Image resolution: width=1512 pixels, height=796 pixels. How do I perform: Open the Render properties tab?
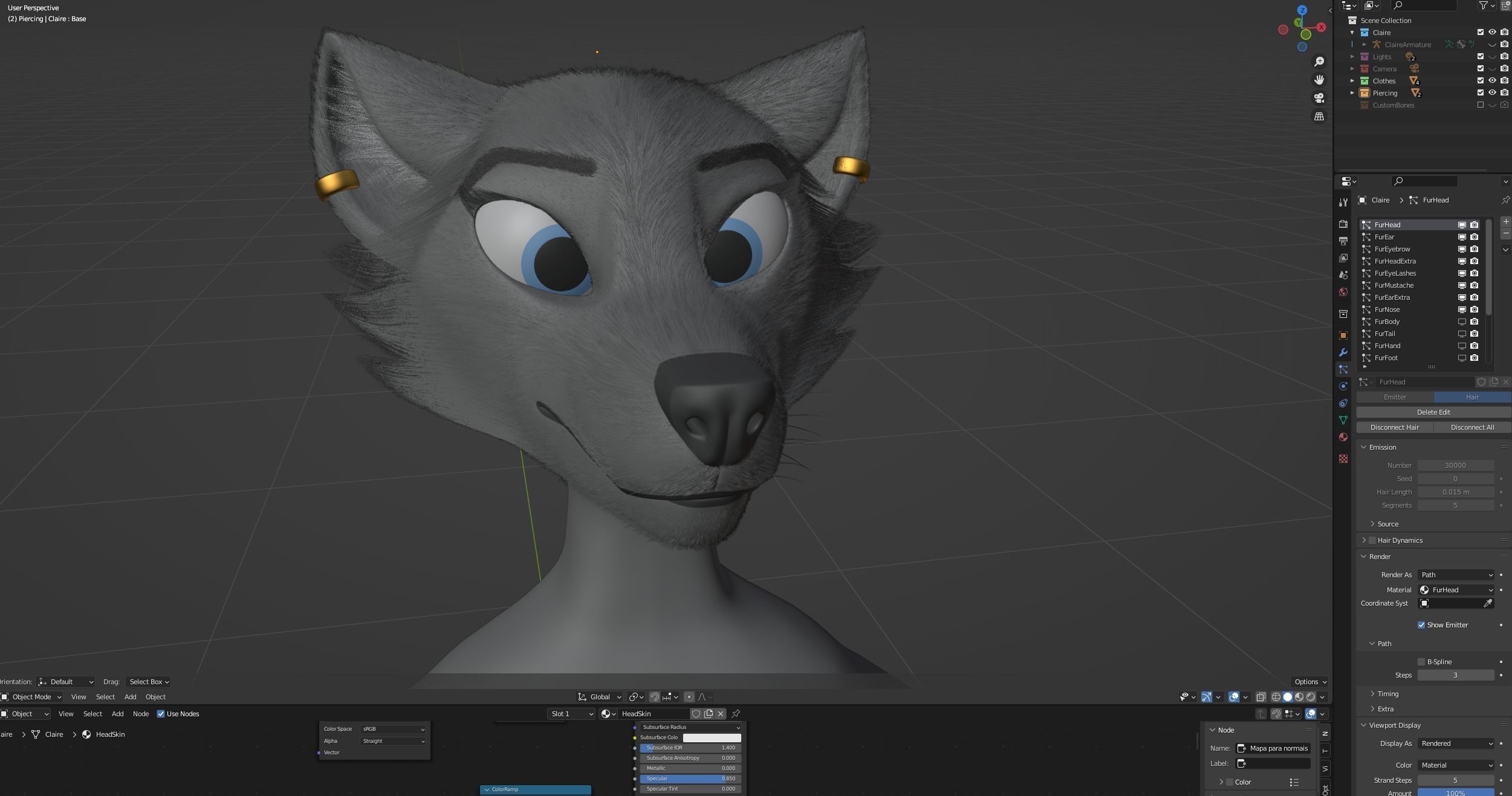(1343, 224)
